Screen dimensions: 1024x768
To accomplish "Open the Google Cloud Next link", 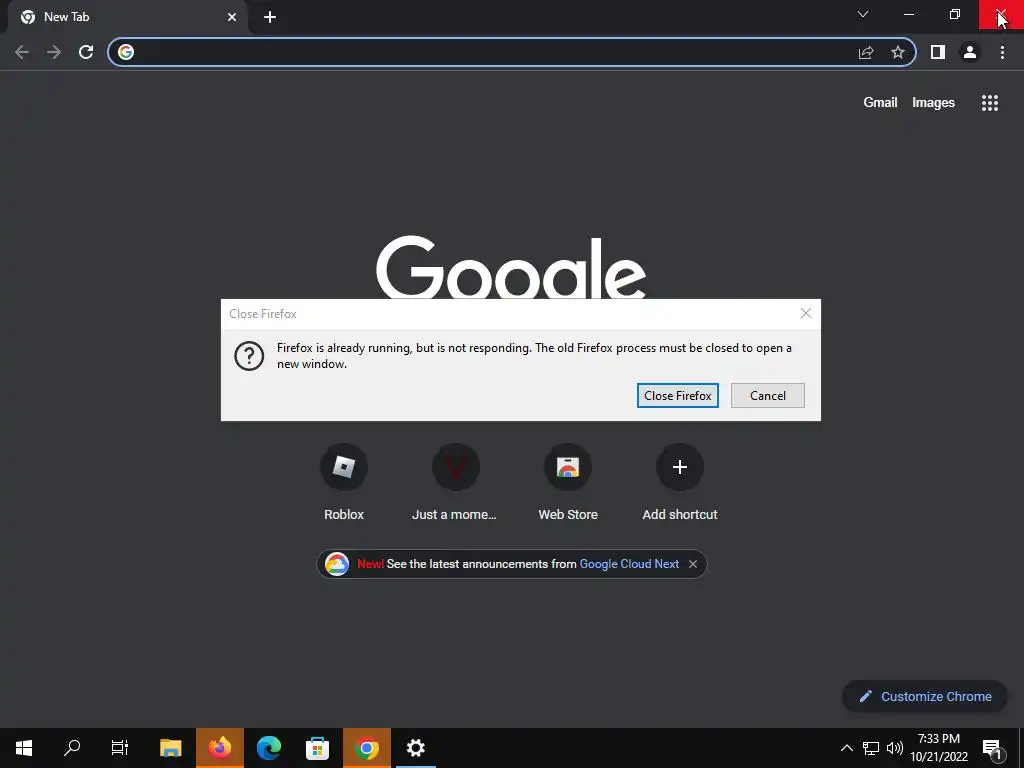I will tap(629, 564).
